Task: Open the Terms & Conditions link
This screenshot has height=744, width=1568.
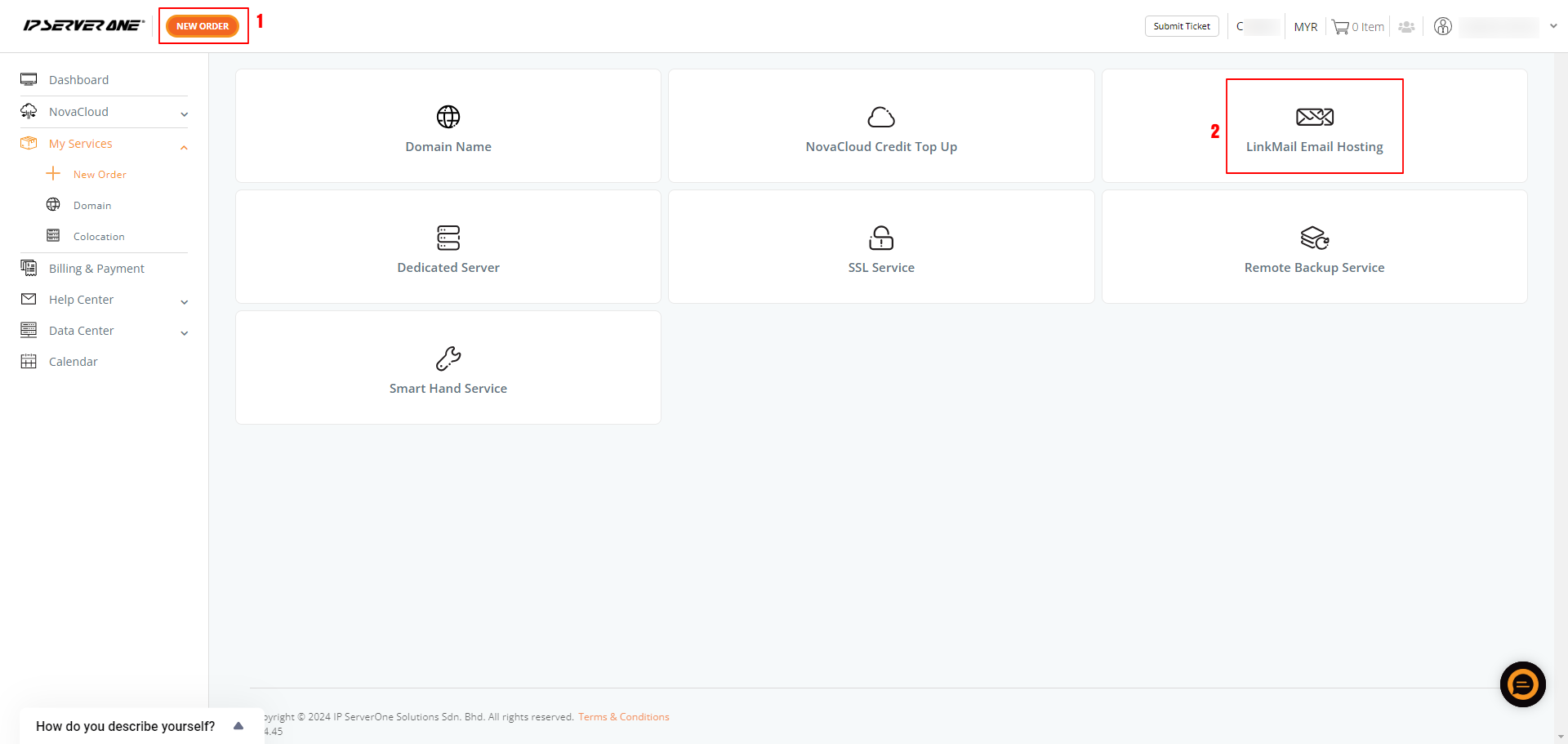Action: (624, 717)
